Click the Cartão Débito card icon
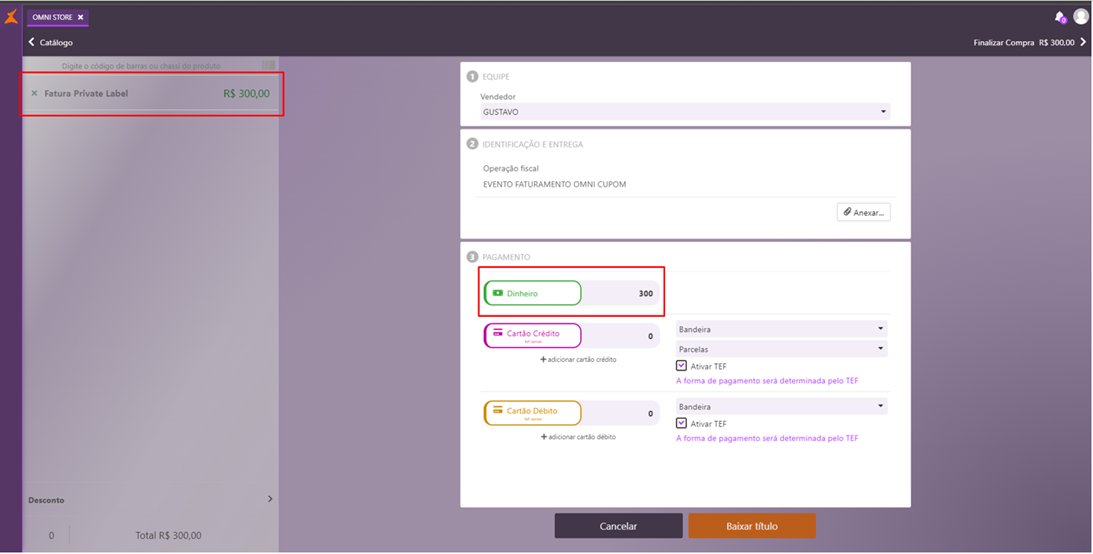1093x554 pixels. 498,410
